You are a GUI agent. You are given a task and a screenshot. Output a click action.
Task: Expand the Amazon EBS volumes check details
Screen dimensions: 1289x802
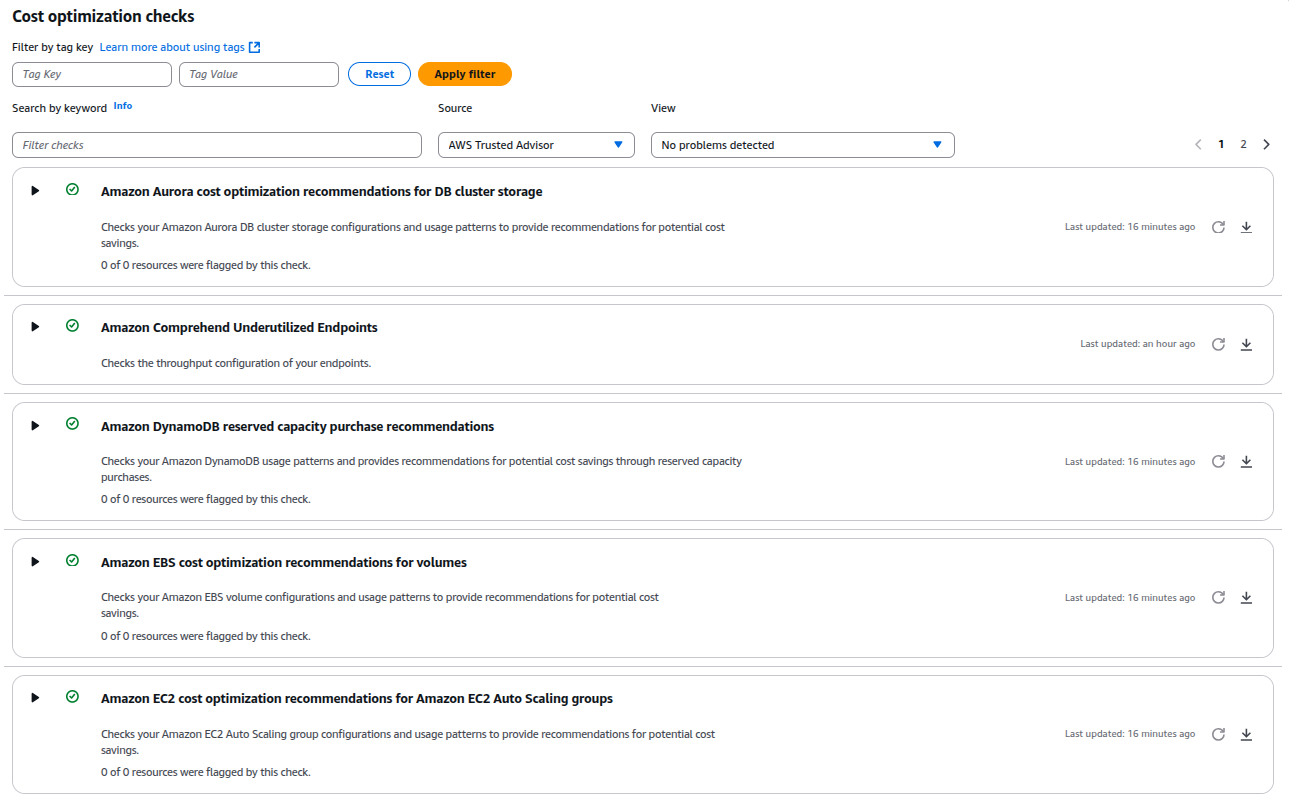pos(35,562)
